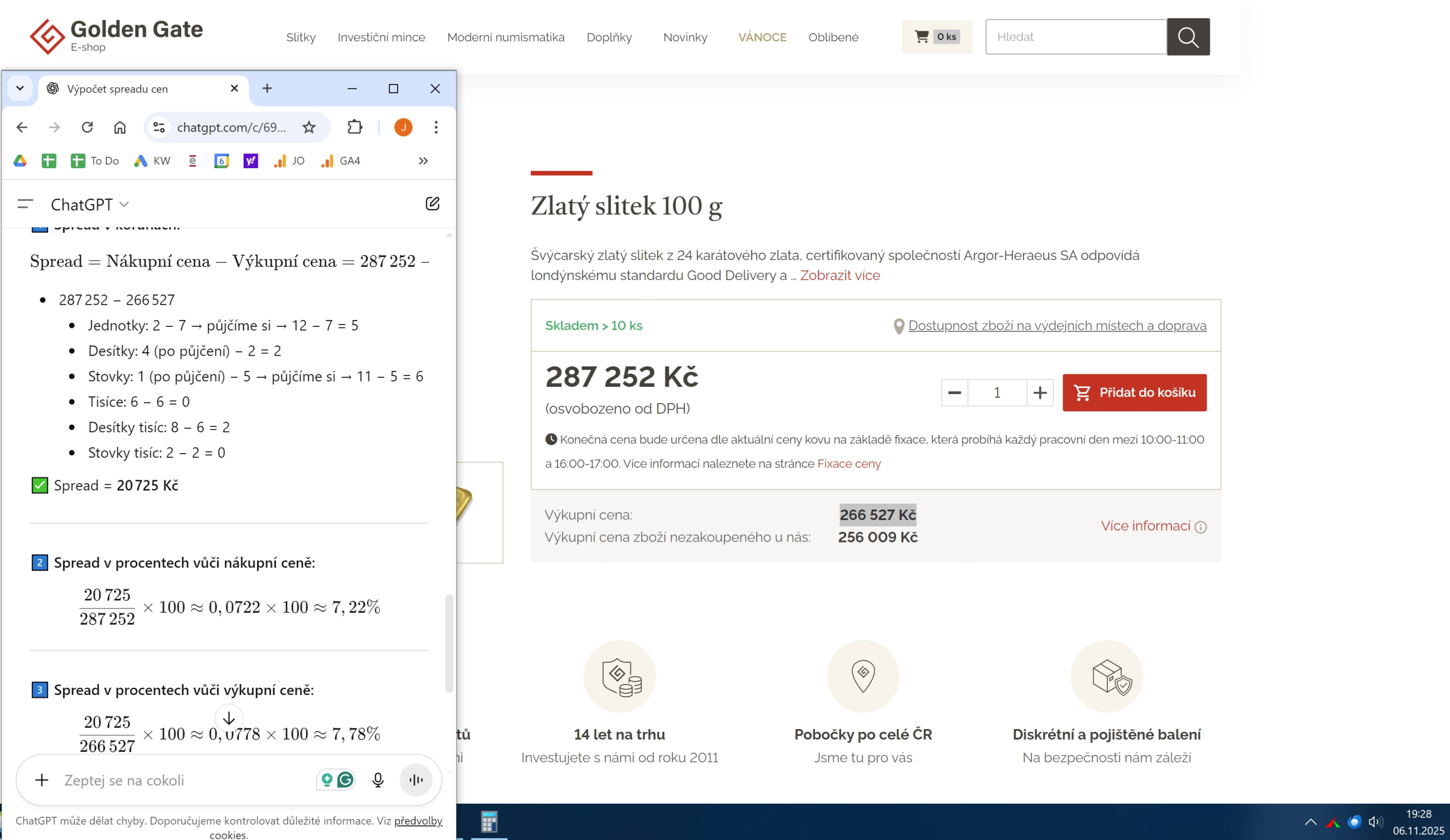Open the VÁNOCE menu item
The width and height of the screenshot is (1450, 840).
tap(762, 37)
